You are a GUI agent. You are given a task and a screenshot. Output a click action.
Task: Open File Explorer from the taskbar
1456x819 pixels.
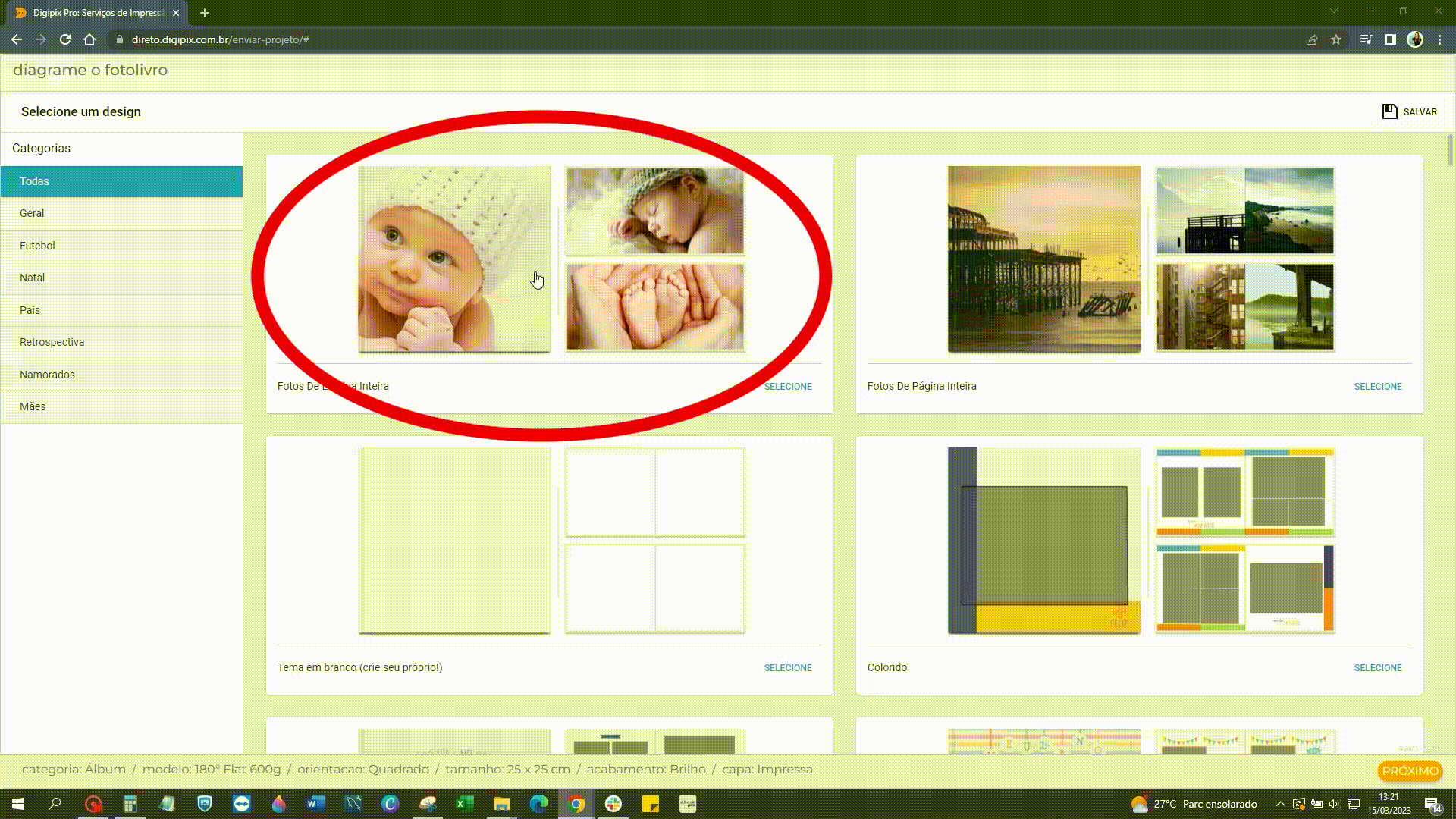pyautogui.click(x=502, y=804)
